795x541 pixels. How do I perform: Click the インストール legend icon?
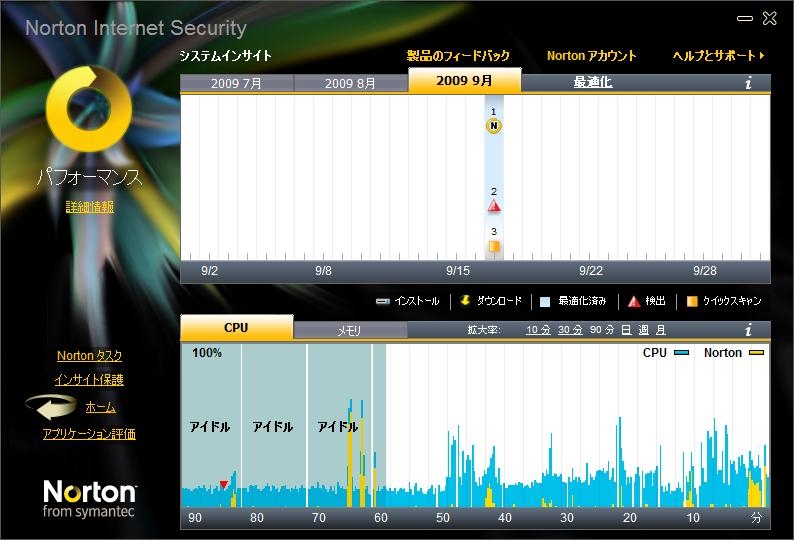click(382, 301)
